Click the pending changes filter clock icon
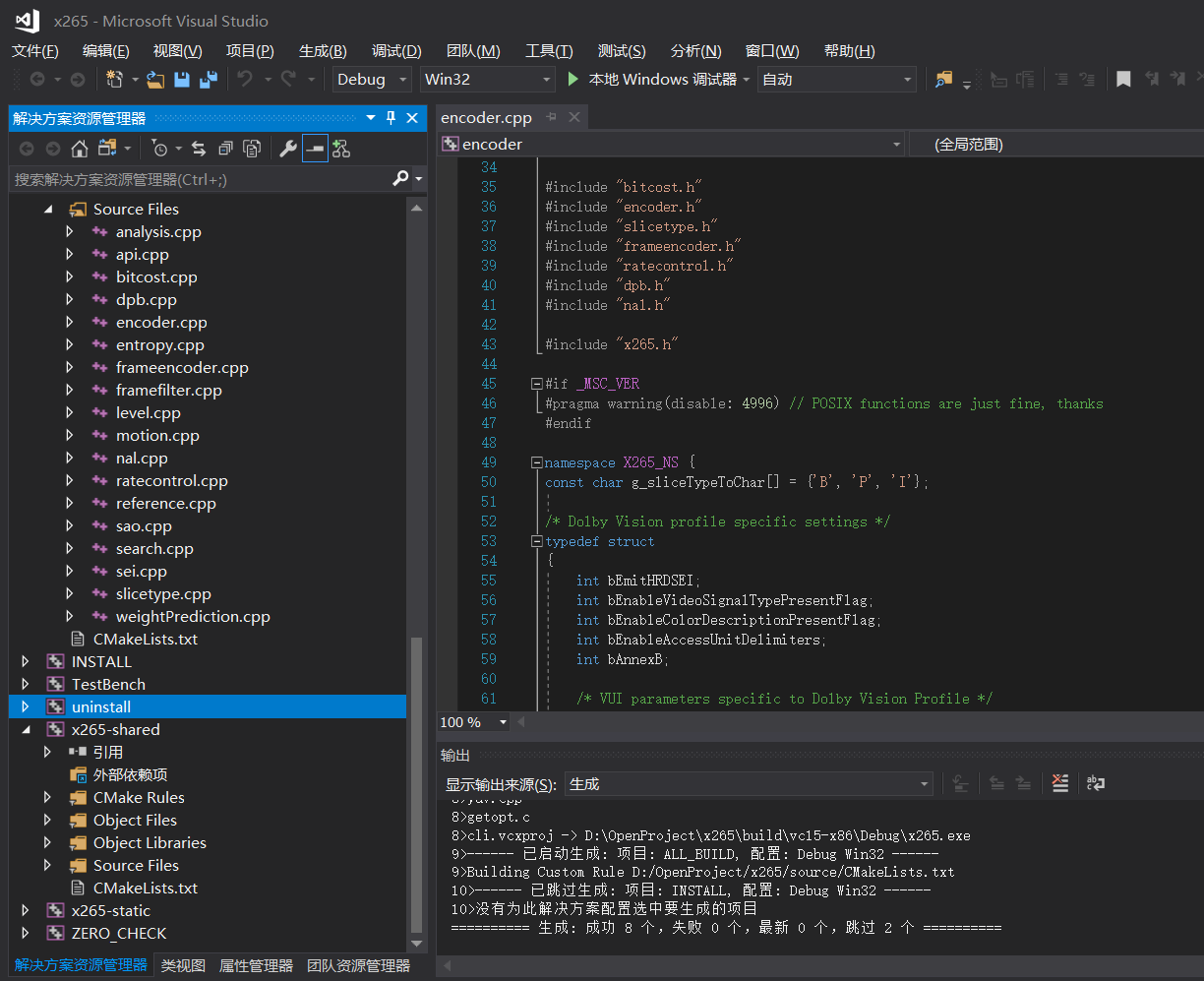 (159, 149)
